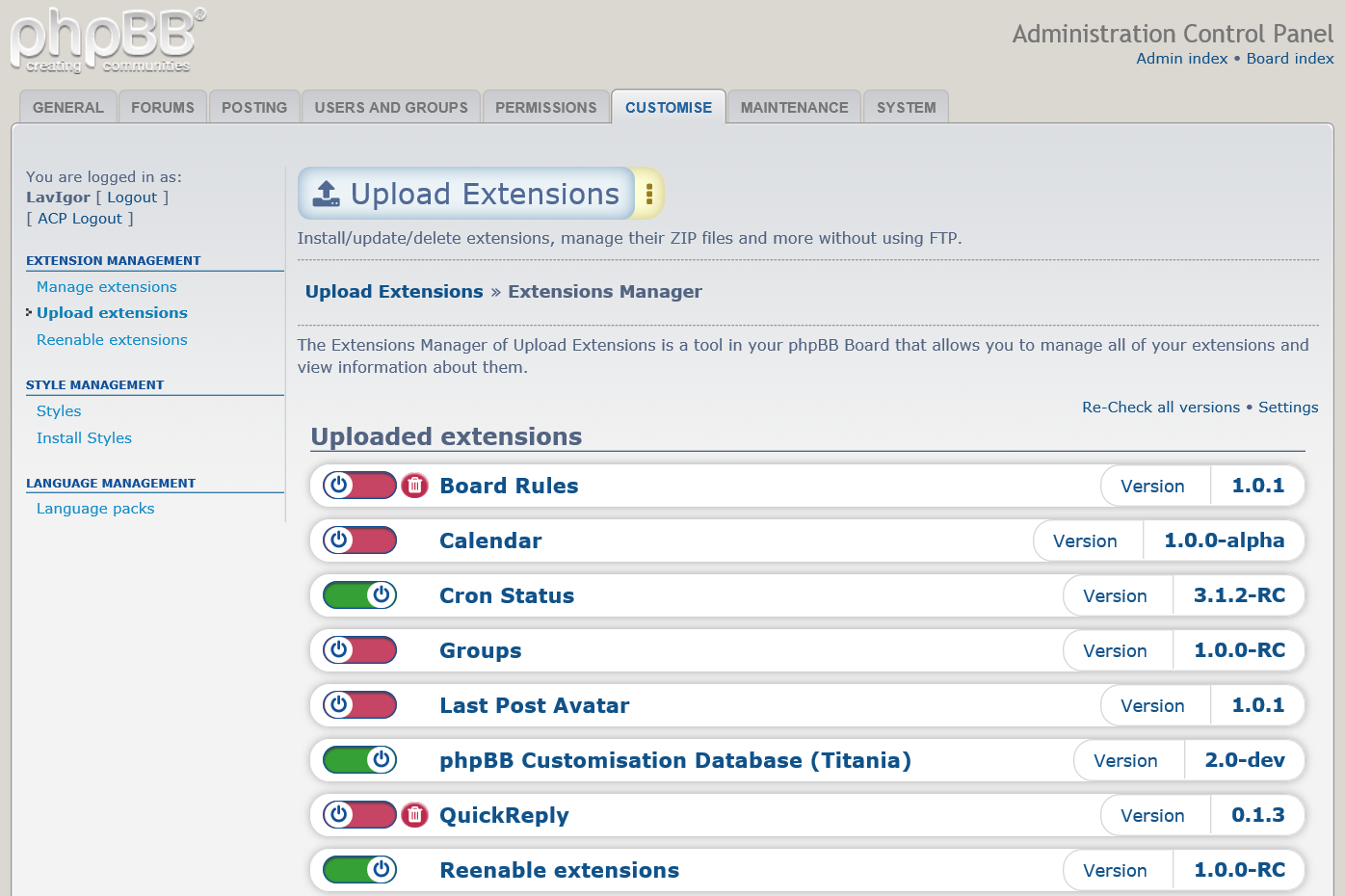Click the QuickReply extension name
Image resolution: width=1345 pixels, height=896 pixels.
coord(504,815)
